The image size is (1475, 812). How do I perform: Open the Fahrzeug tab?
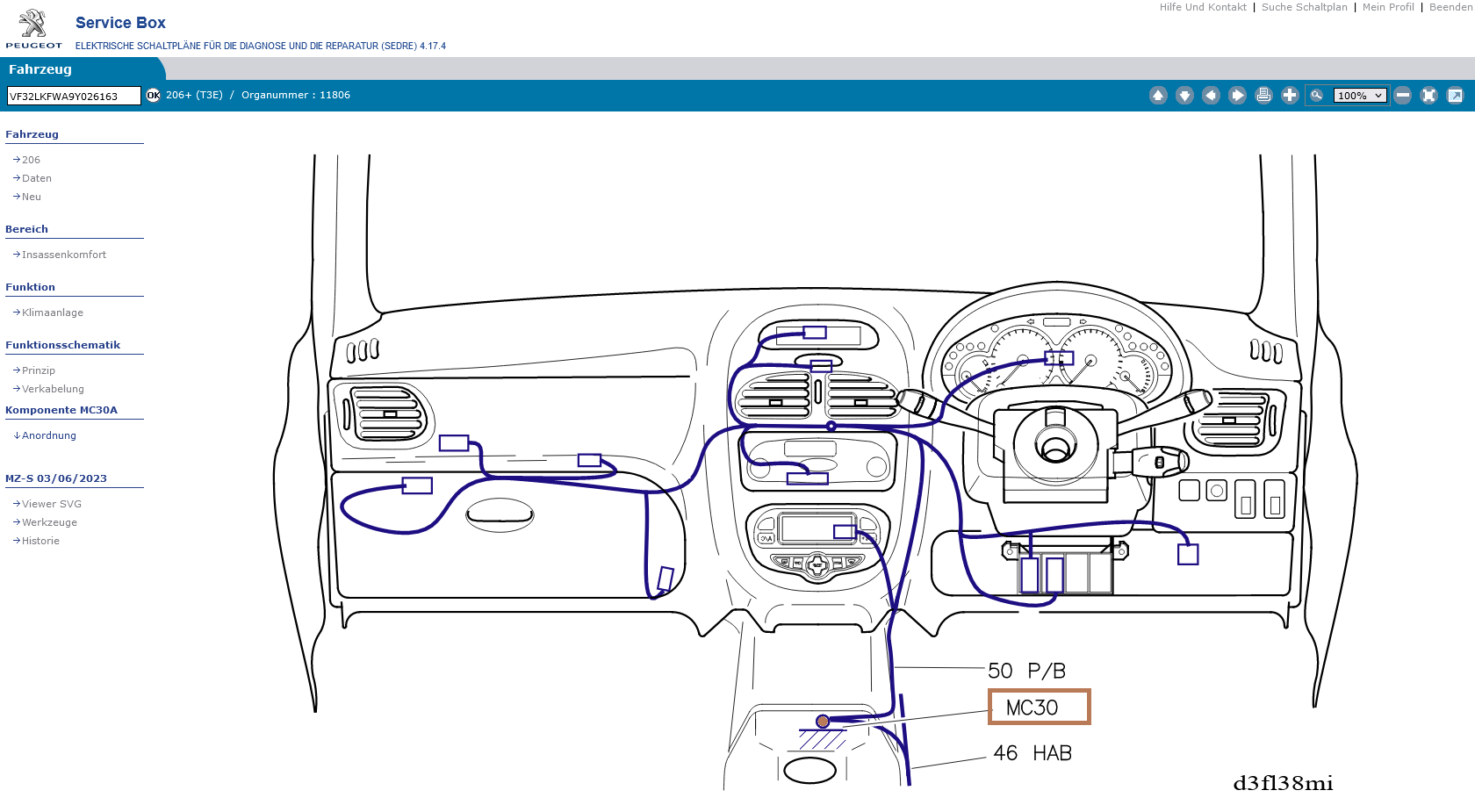click(40, 69)
